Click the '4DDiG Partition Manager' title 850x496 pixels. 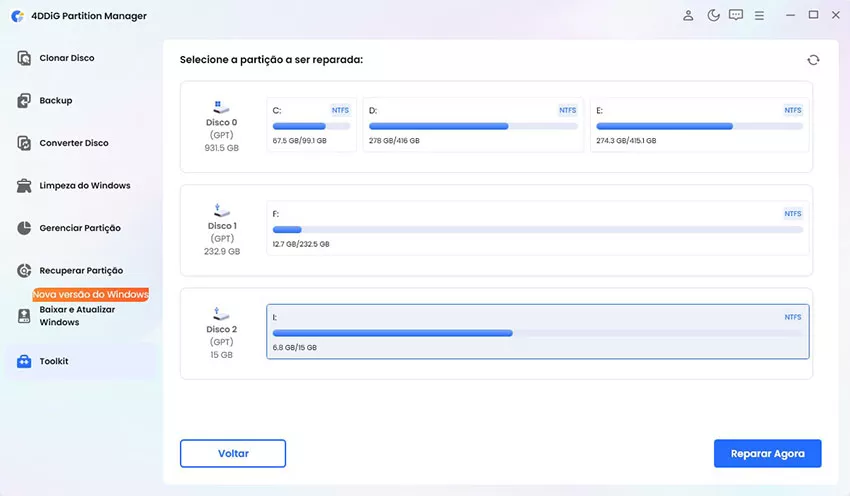89,16
